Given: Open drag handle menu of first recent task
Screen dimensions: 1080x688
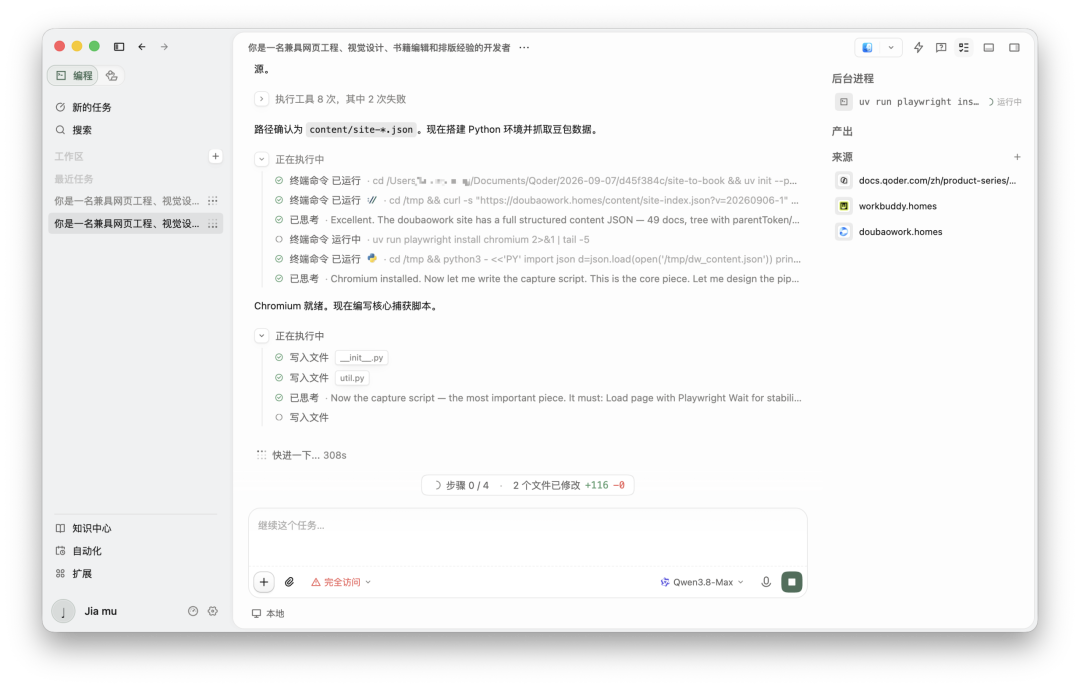Looking at the screenshot, I should click(x=213, y=201).
